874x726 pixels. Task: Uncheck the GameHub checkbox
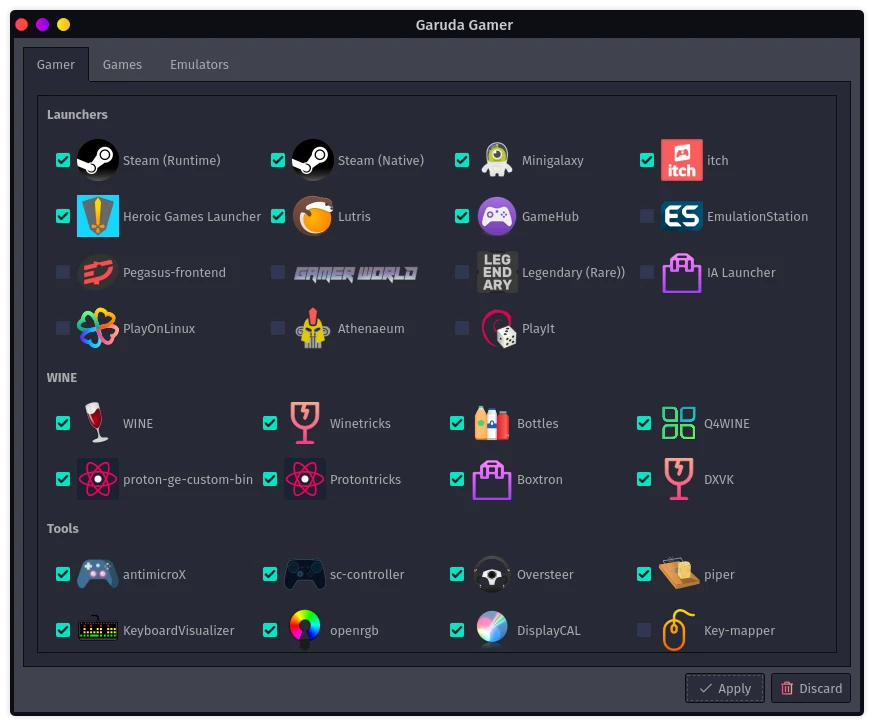click(462, 216)
